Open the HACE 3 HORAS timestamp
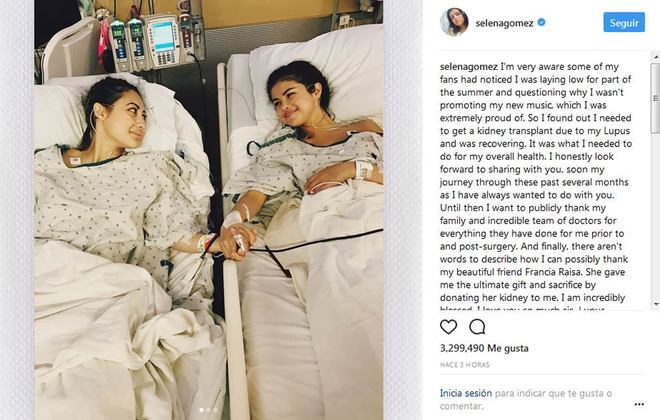The image size is (660, 420). coord(465,365)
